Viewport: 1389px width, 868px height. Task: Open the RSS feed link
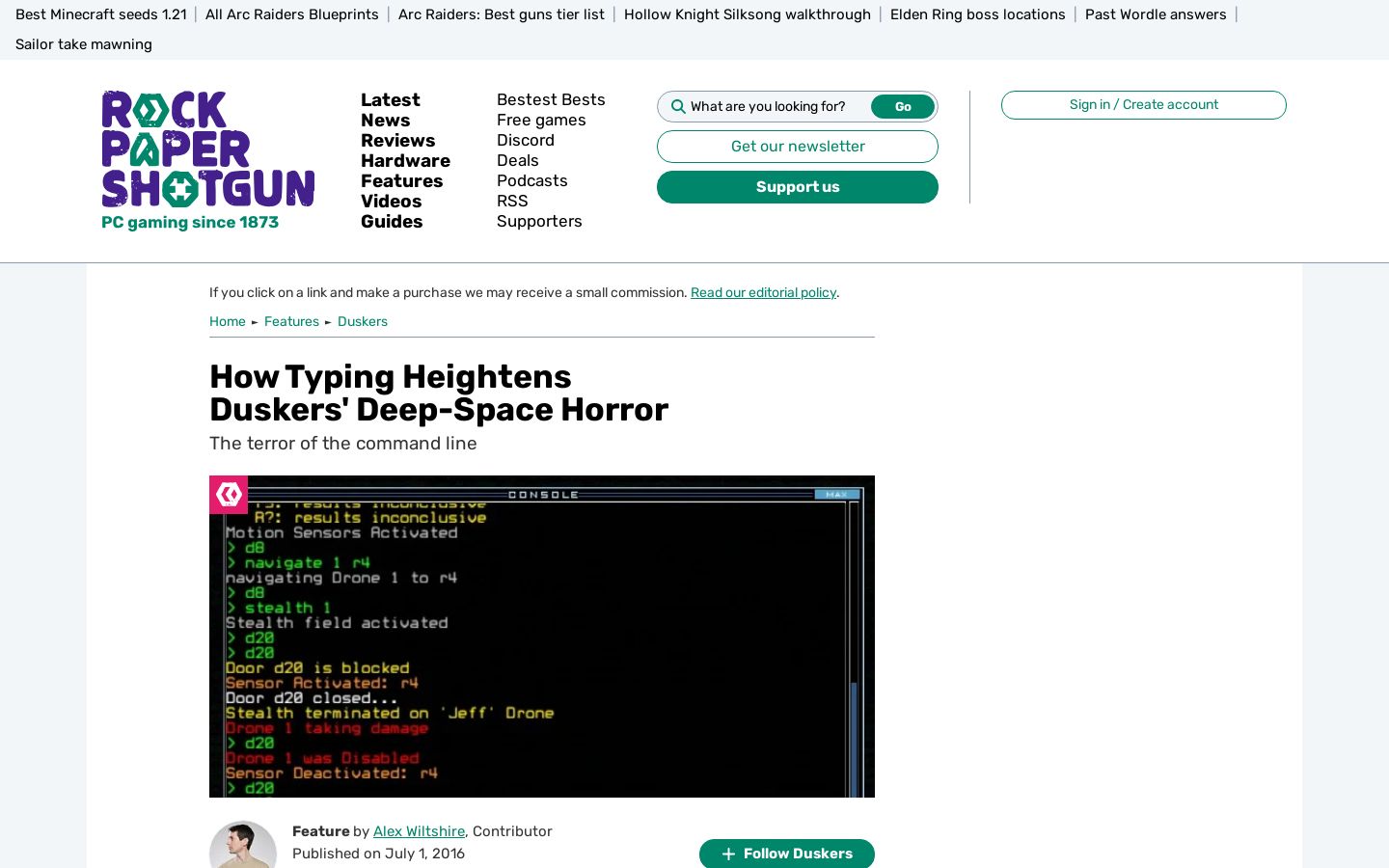512,202
